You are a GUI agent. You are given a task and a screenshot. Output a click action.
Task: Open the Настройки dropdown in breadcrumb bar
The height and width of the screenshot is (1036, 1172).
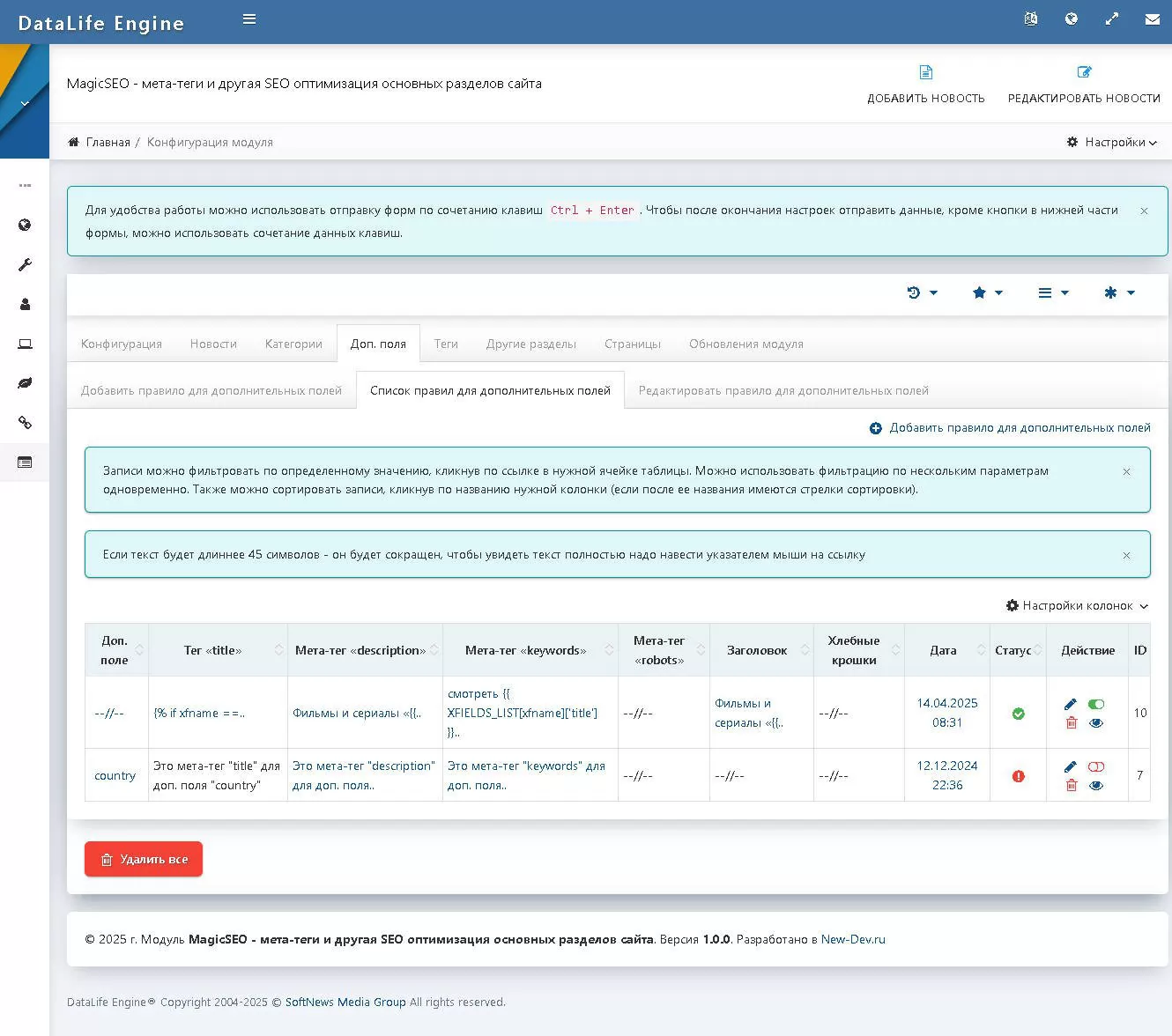point(1112,142)
